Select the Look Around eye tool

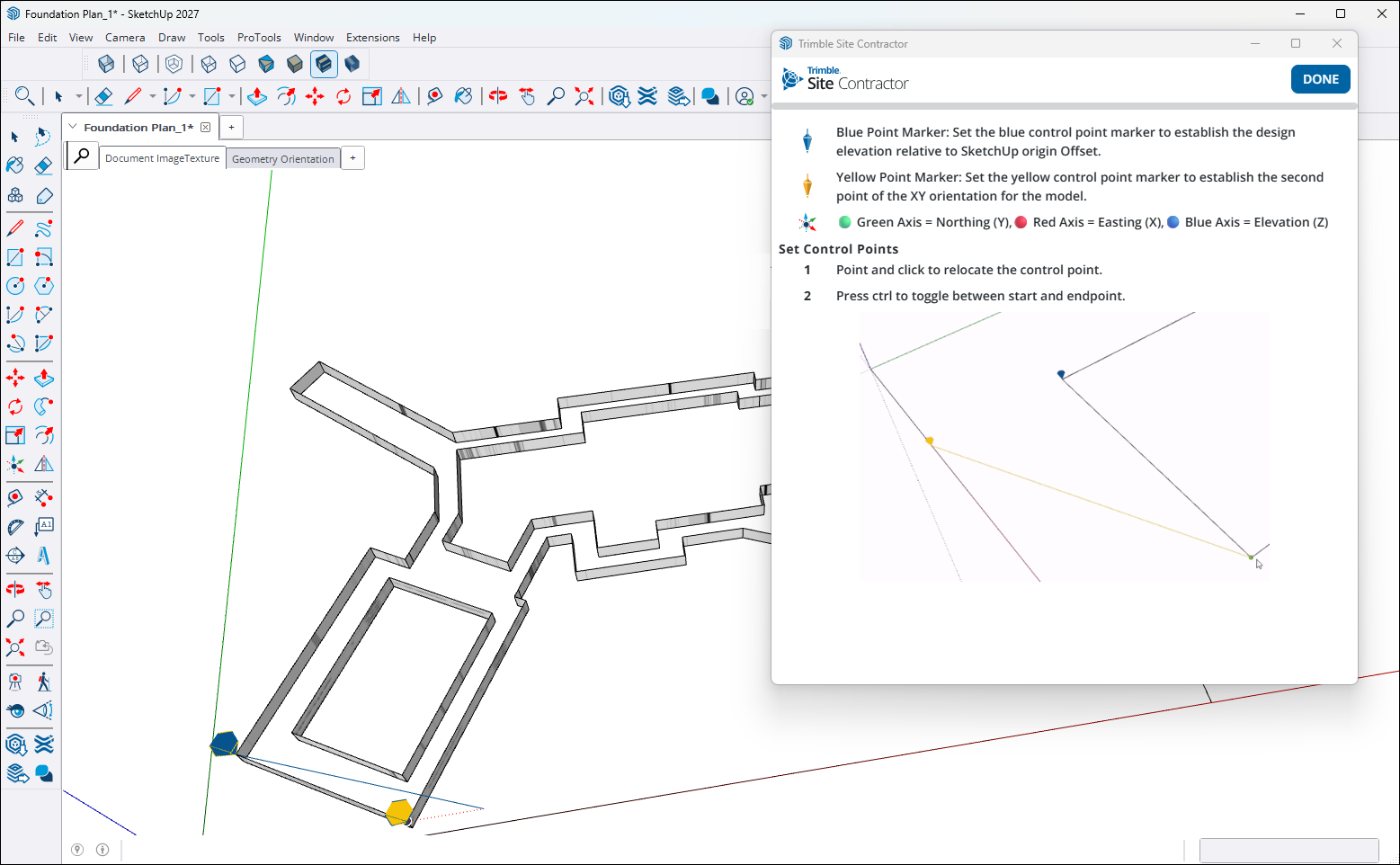(15, 710)
